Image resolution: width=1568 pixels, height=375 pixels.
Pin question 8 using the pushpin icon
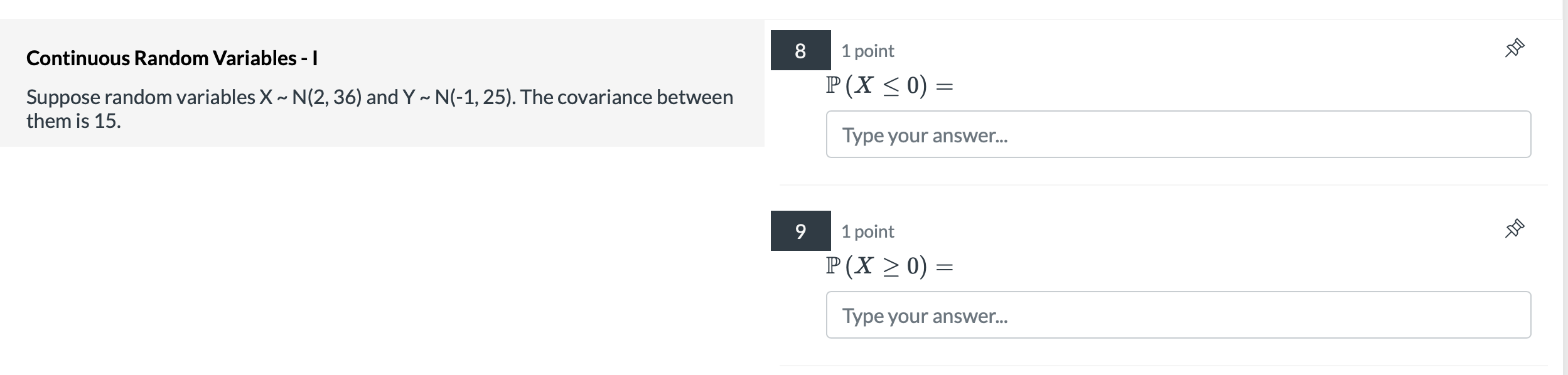[1515, 48]
